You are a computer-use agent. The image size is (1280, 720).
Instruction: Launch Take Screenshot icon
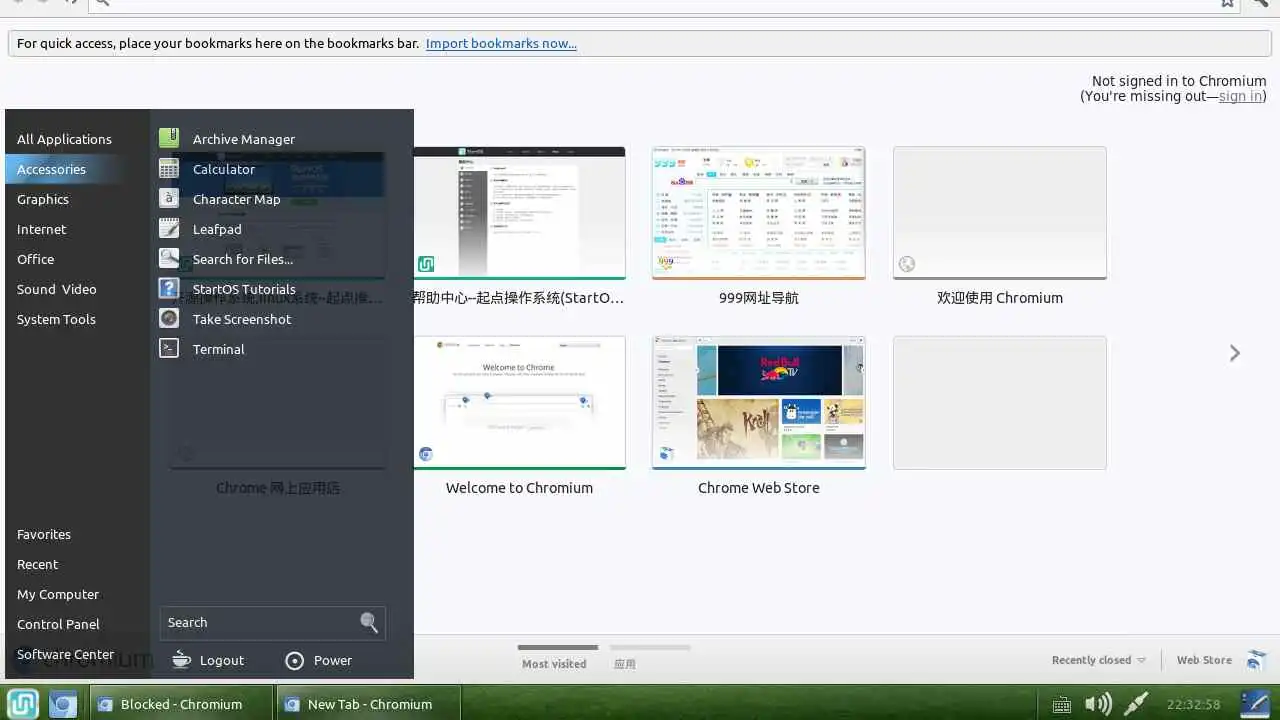(169, 318)
